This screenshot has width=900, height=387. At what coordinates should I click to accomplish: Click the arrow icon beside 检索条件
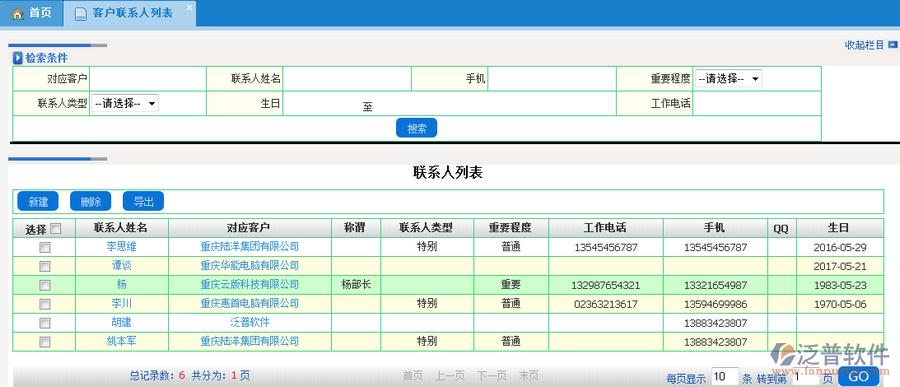pos(18,58)
